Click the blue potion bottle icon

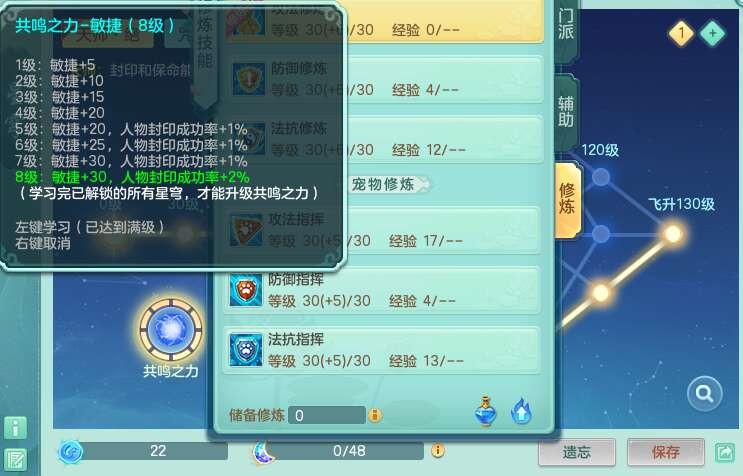486,410
